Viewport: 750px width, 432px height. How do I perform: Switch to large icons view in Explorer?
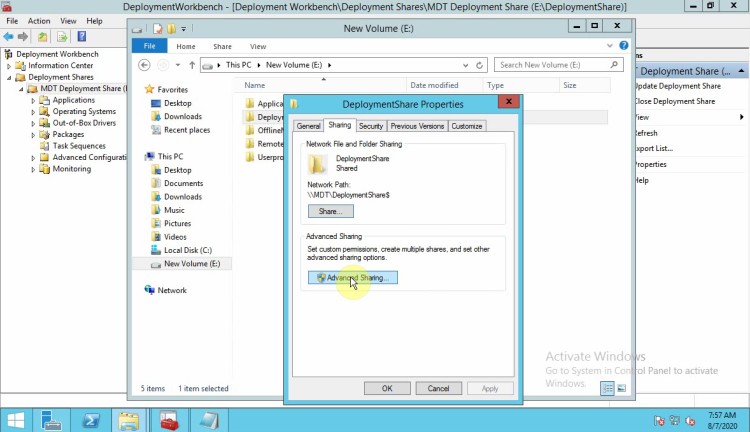click(621, 388)
